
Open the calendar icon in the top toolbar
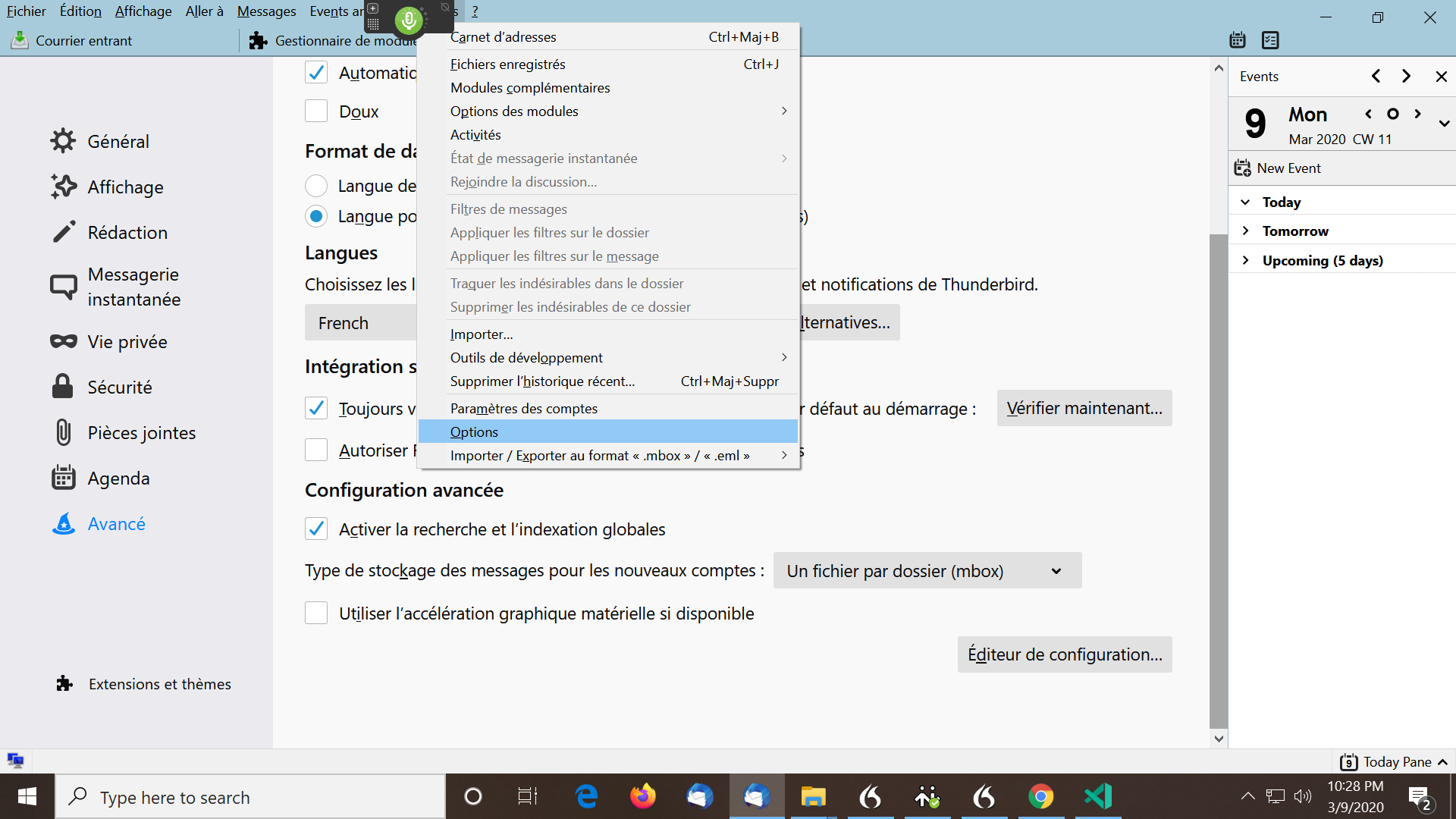coord(1237,40)
